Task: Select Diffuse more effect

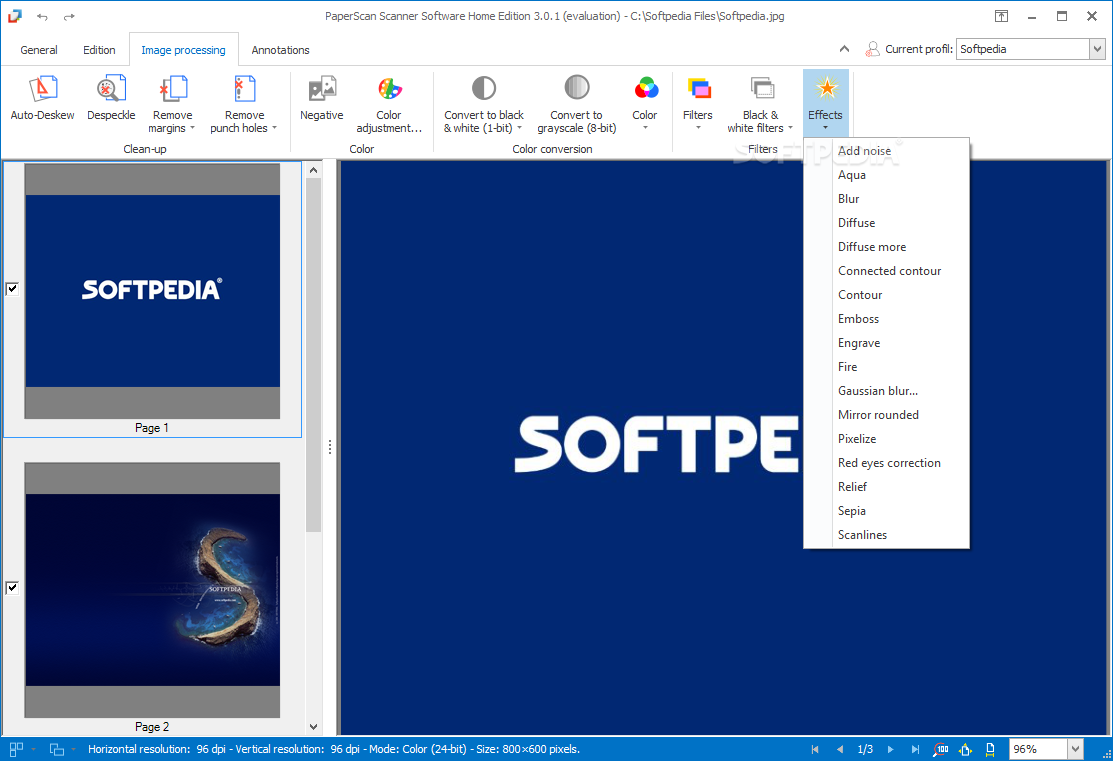Action: click(x=887, y=247)
